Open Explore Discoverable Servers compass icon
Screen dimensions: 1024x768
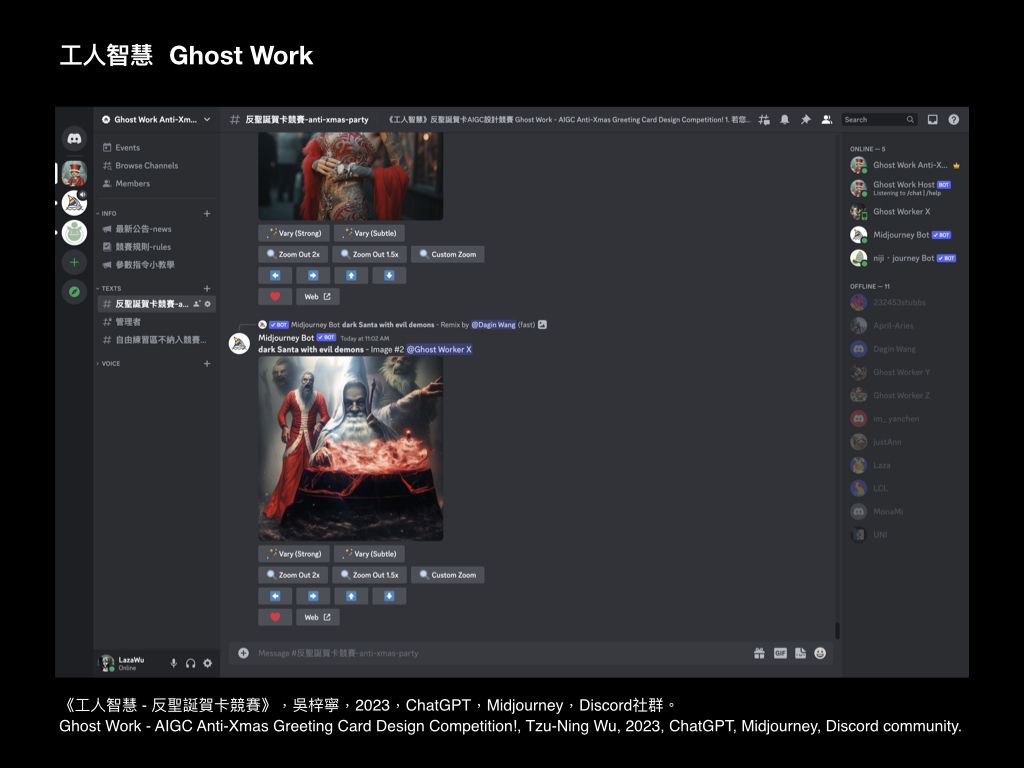pyautogui.click(x=74, y=291)
